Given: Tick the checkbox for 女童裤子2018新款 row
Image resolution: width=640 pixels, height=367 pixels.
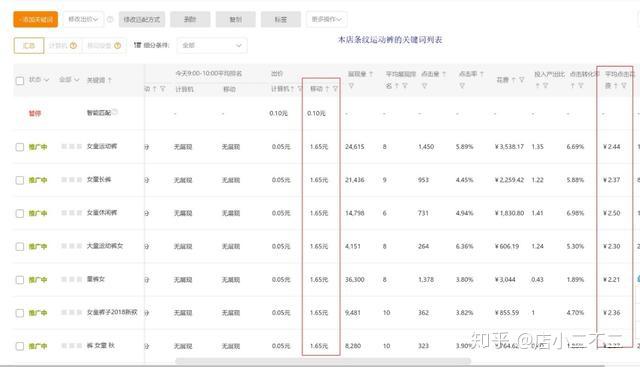Looking at the screenshot, I should click(20, 313).
